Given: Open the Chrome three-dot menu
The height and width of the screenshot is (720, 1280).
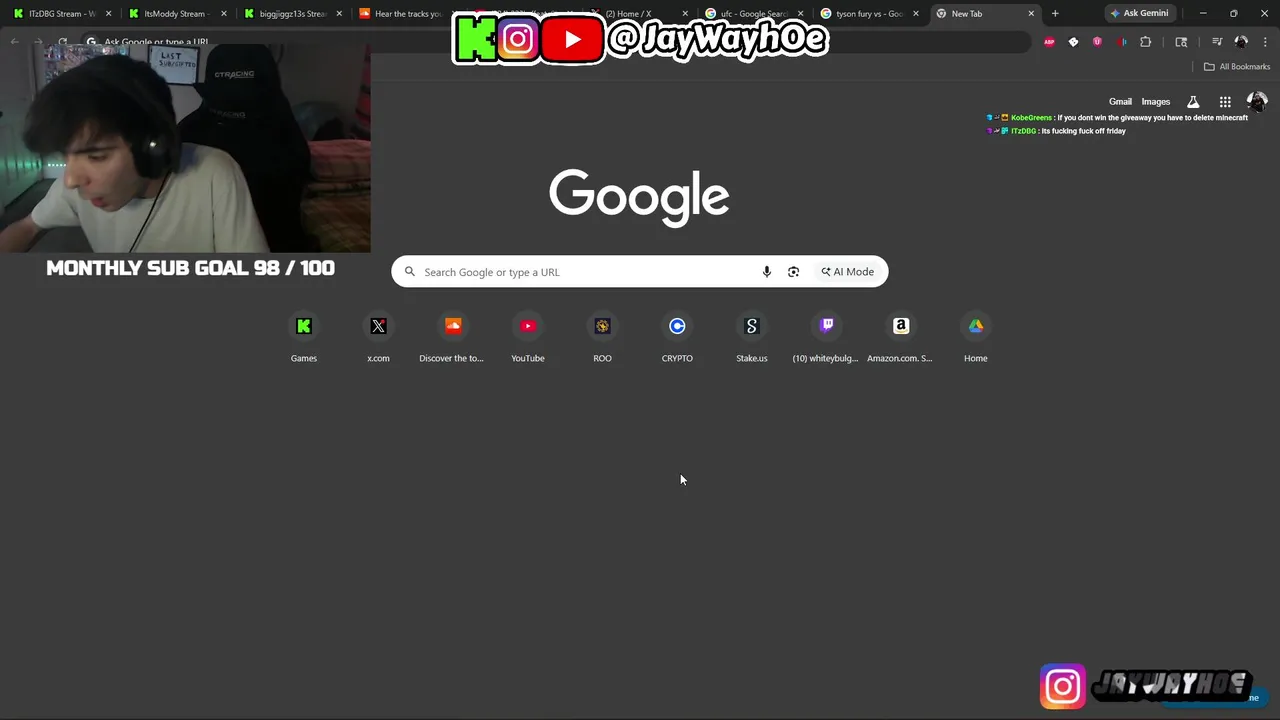Looking at the screenshot, I should point(1264,42).
